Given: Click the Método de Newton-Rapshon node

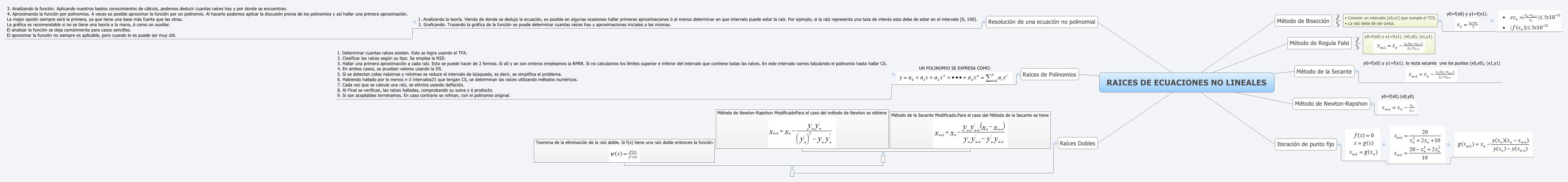Looking at the screenshot, I should 1331,104.
